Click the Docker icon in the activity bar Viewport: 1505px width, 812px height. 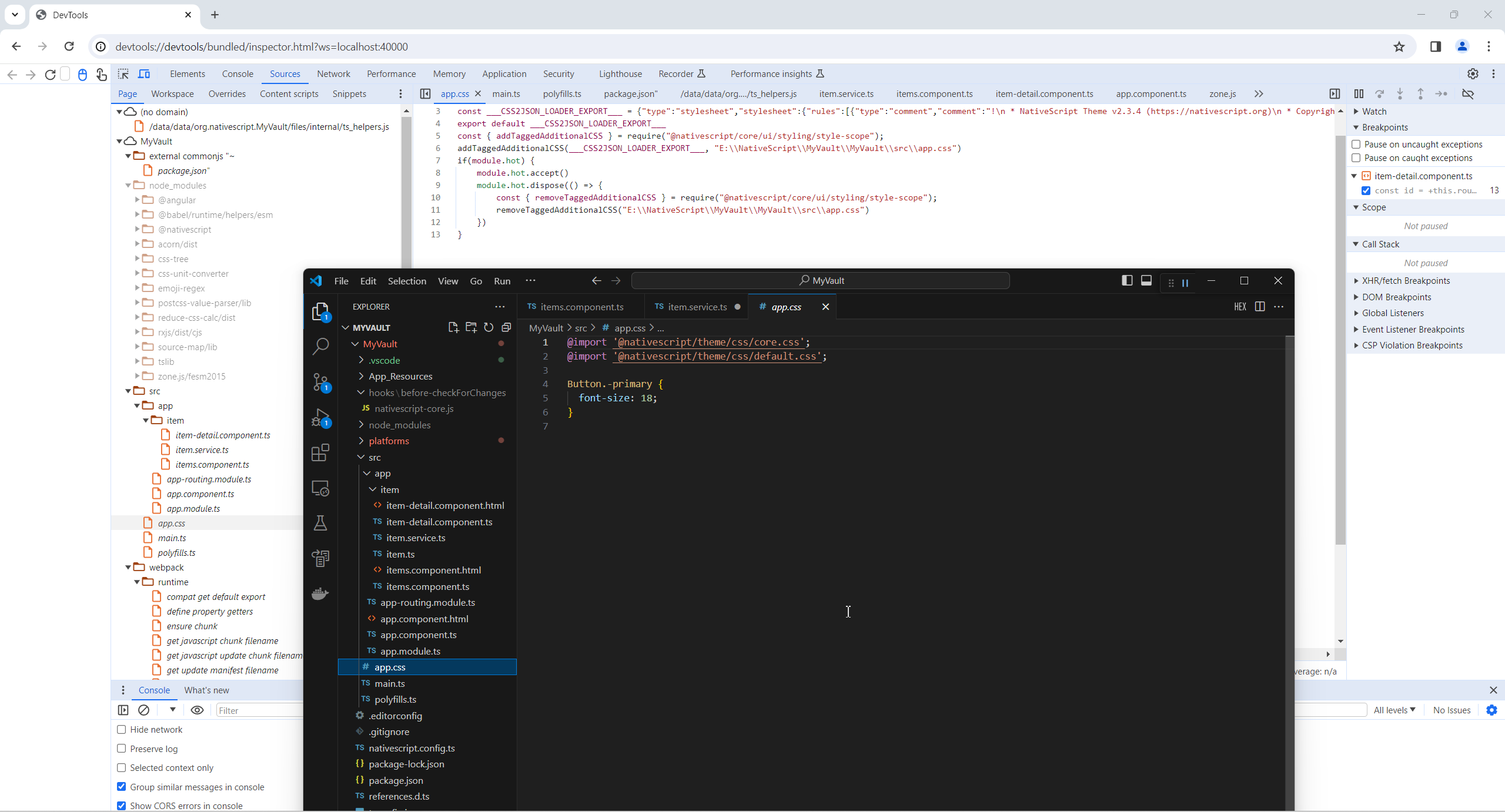[x=321, y=593]
